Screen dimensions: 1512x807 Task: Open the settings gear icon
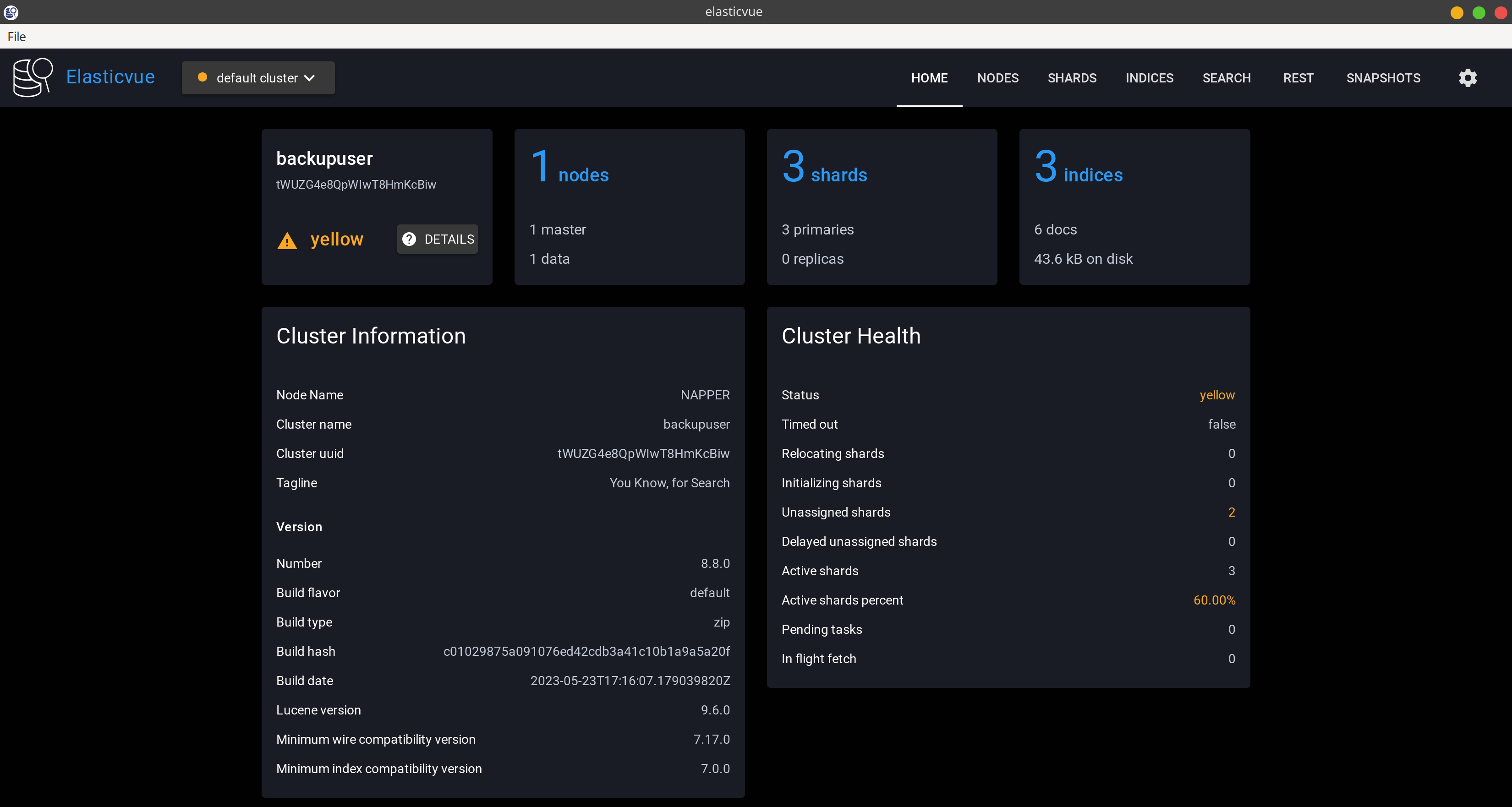[x=1468, y=77]
